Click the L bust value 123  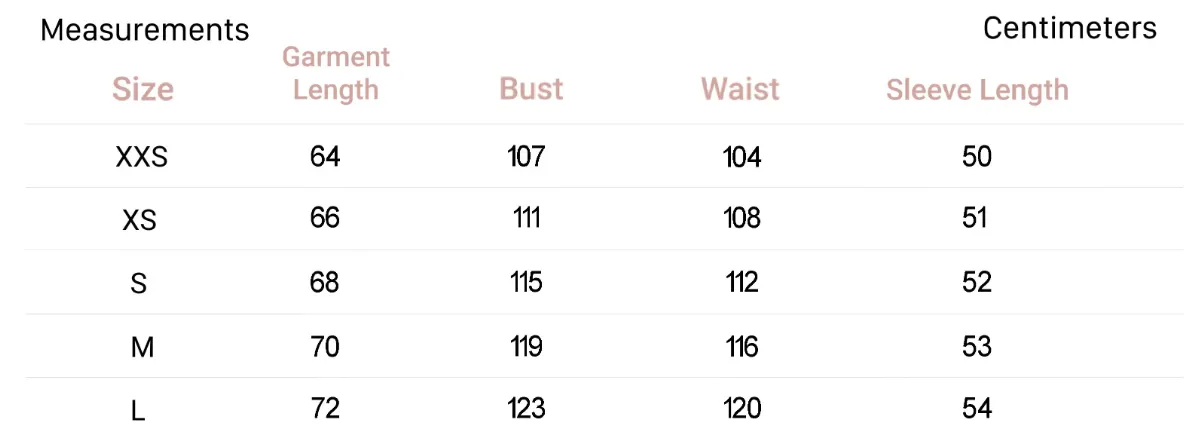coord(526,408)
